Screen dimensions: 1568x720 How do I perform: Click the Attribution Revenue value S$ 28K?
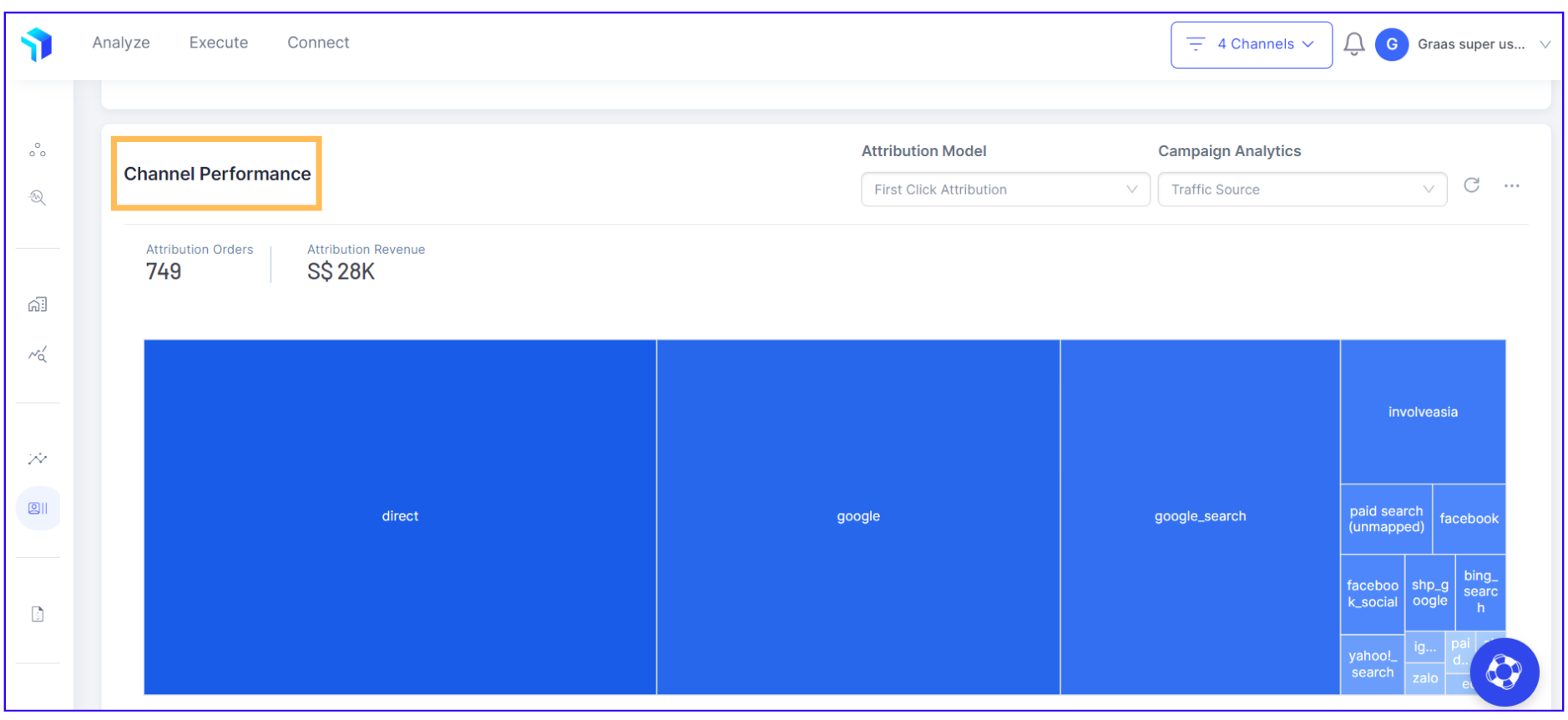click(x=341, y=271)
